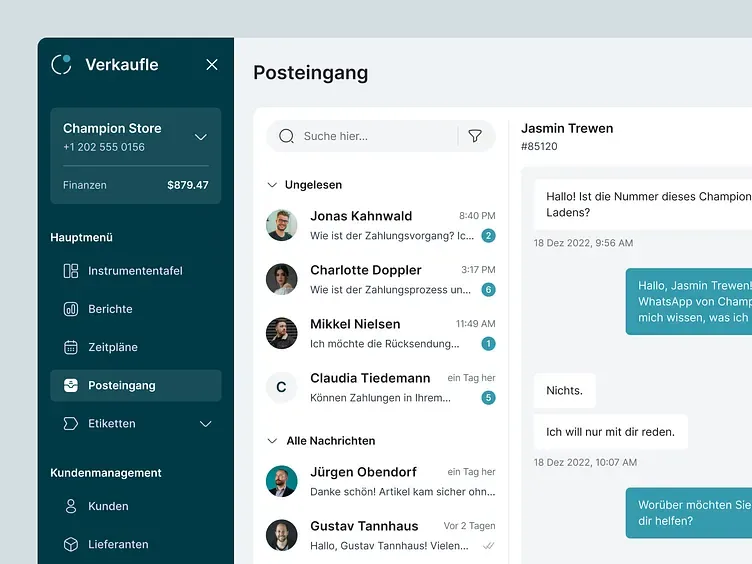This screenshot has width=752, height=564.
Task: Click the 'Worüber möchten Sie' reply bubble
Action: pyautogui.click(x=689, y=513)
